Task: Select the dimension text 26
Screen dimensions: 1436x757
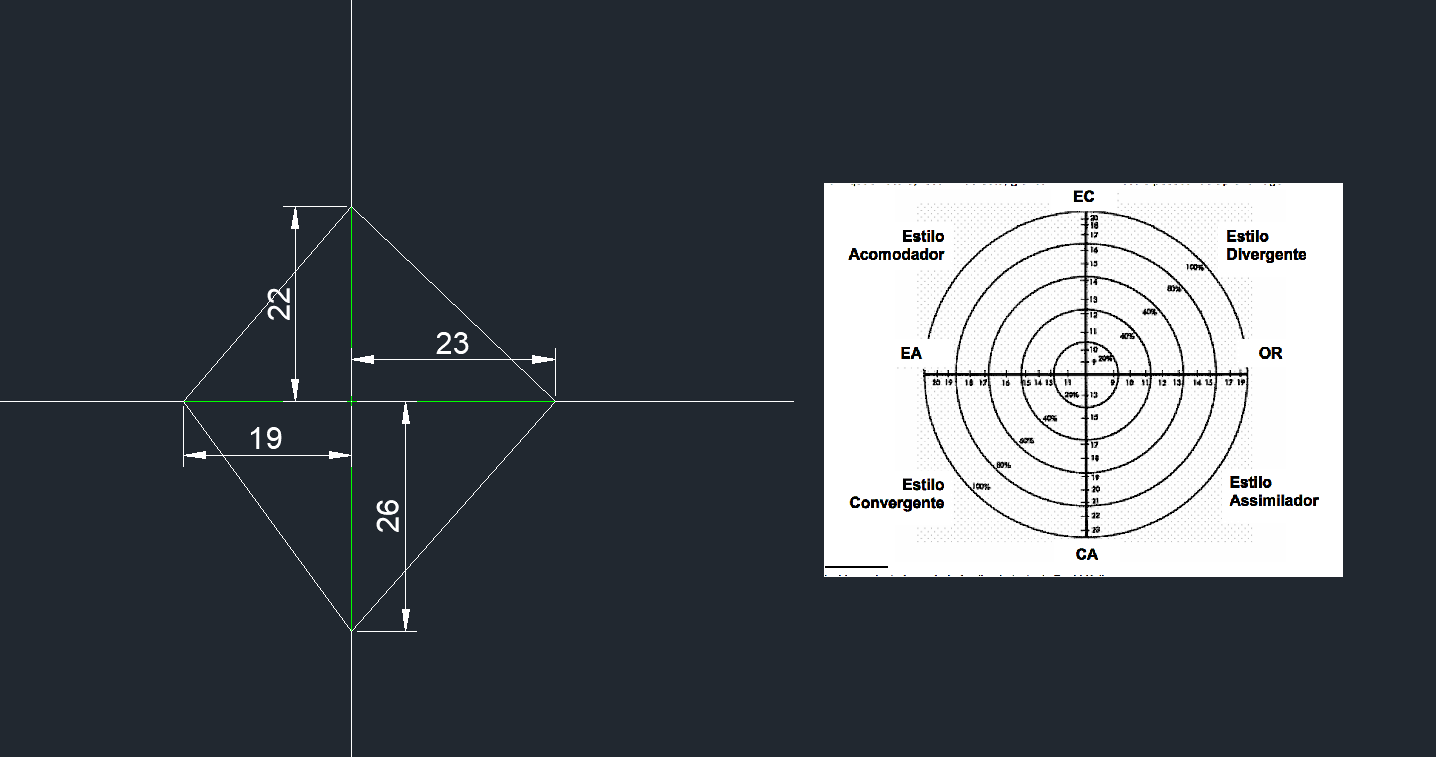Action: [388, 515]
